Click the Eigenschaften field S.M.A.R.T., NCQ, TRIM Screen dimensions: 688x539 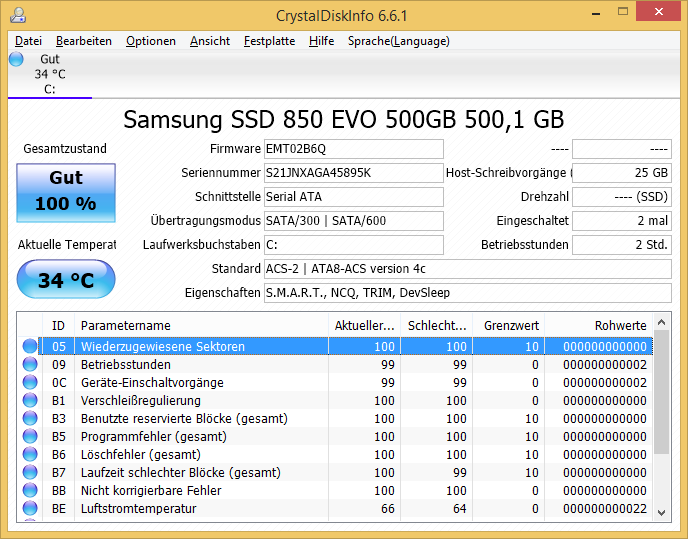pyautogui.click(x=468, y=293)
